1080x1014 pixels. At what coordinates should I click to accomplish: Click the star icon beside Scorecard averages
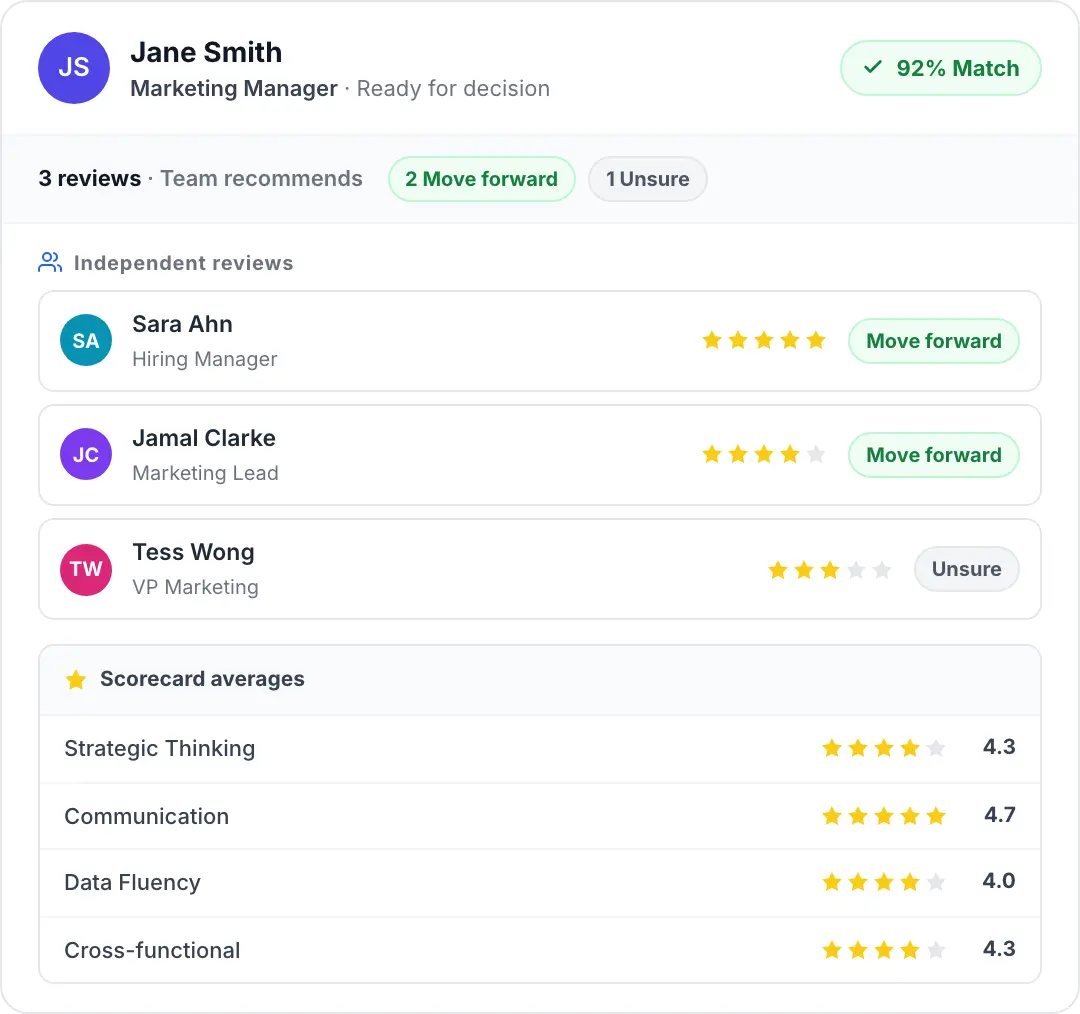click(76, 679)
